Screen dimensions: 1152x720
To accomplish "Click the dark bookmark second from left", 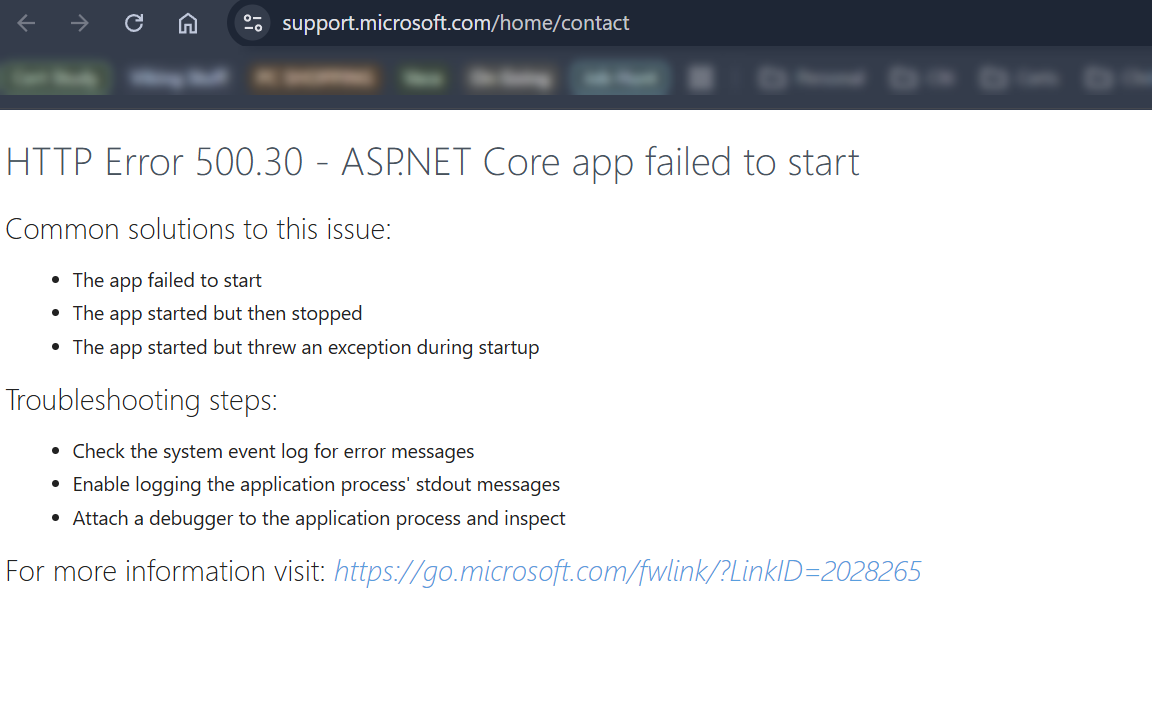I will [x=180, y=78].
